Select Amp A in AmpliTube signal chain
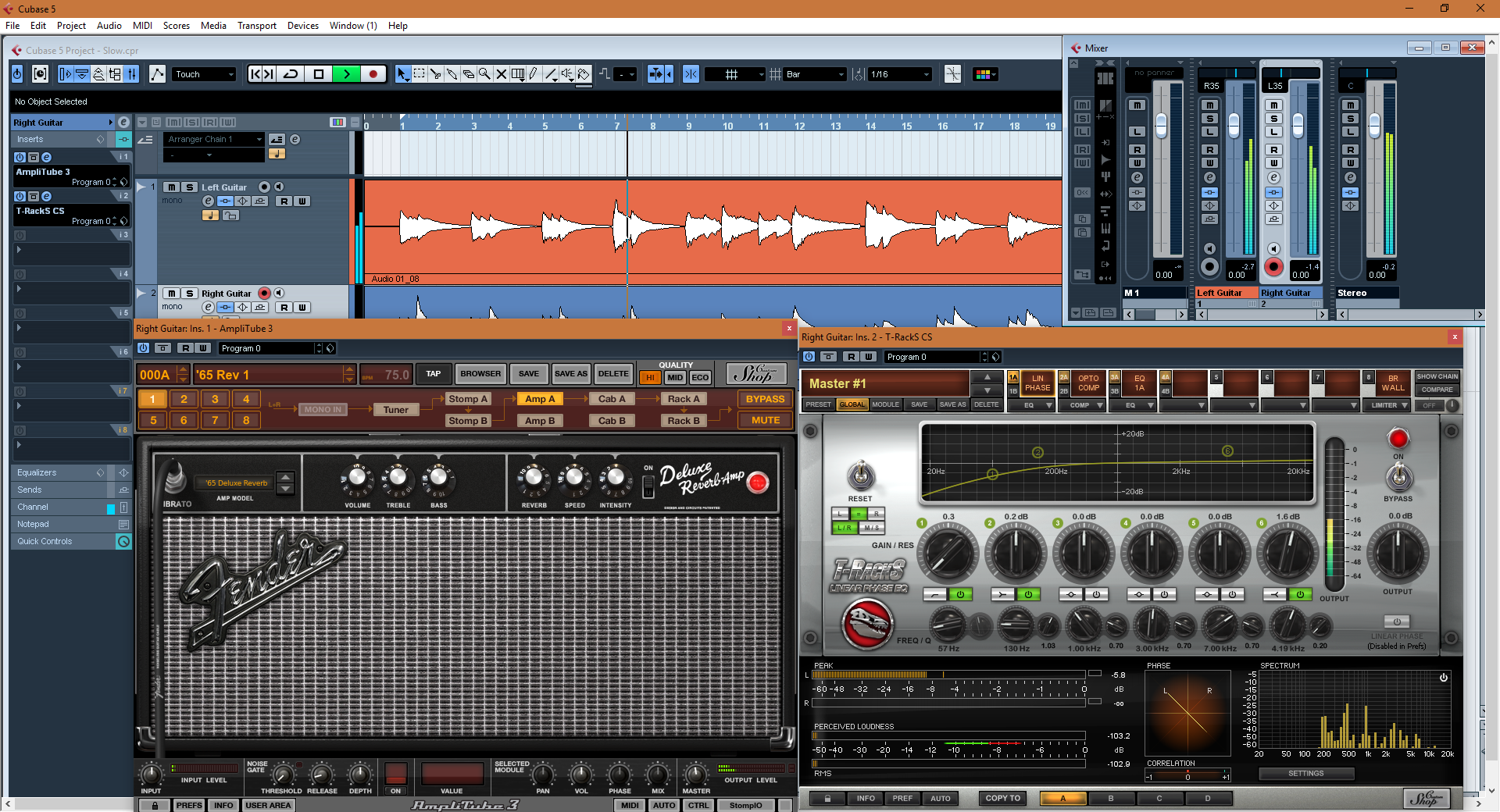 [540, 399]
